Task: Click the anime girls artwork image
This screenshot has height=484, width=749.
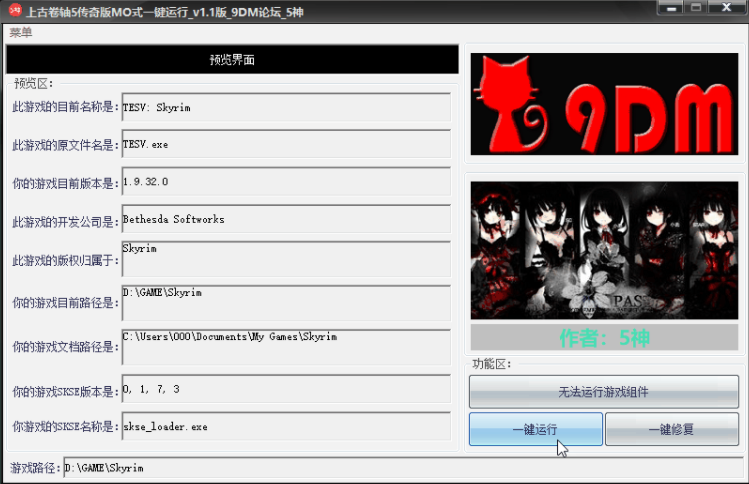Action: pos(604,250)
